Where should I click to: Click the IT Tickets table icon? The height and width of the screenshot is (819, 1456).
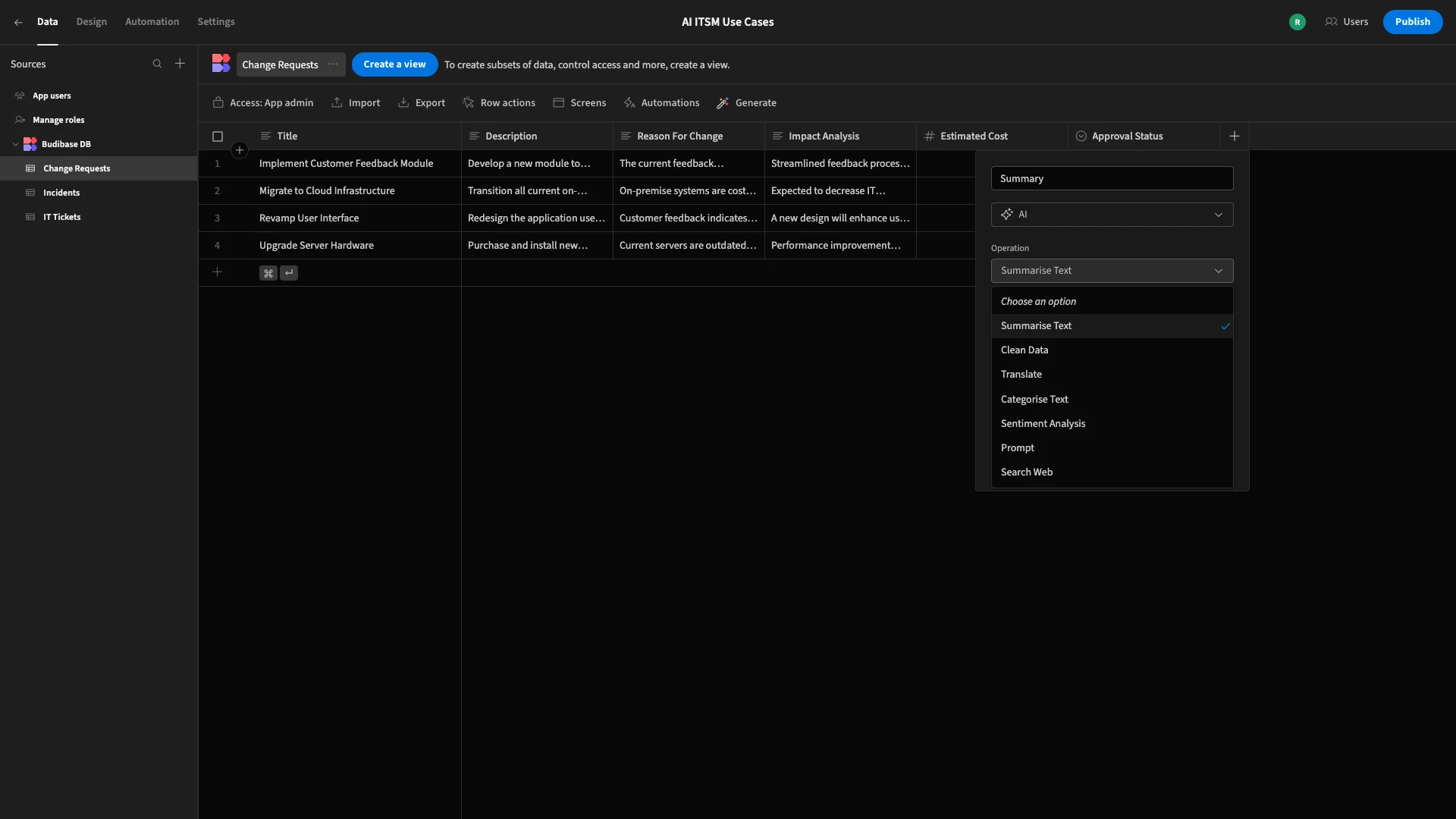pos(30,217)
